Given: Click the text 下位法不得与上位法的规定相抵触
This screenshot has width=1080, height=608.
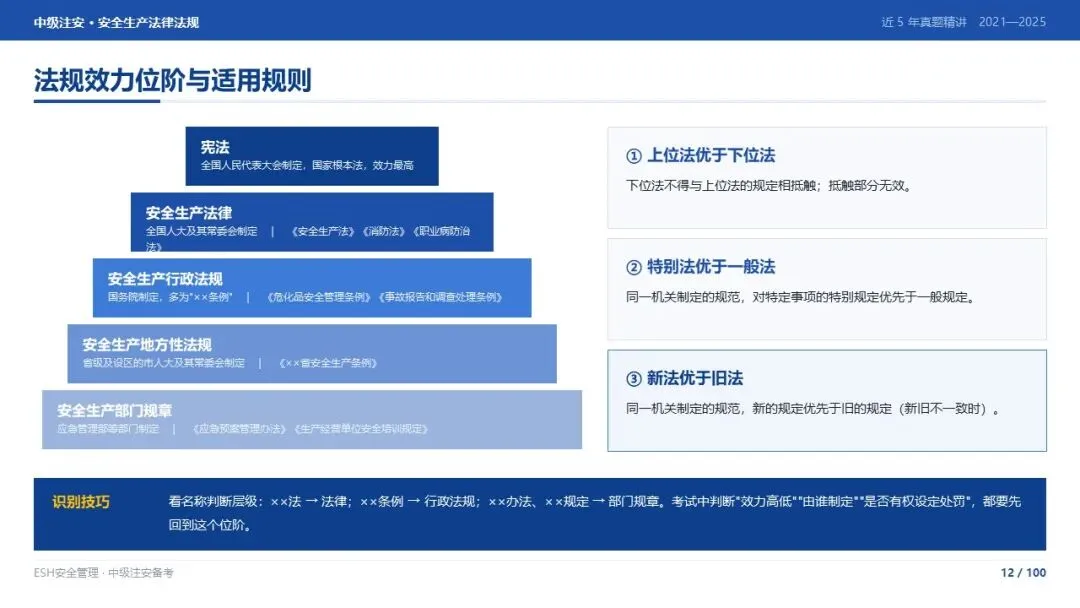Looking at the screenshot, I should tap(721, 186).
